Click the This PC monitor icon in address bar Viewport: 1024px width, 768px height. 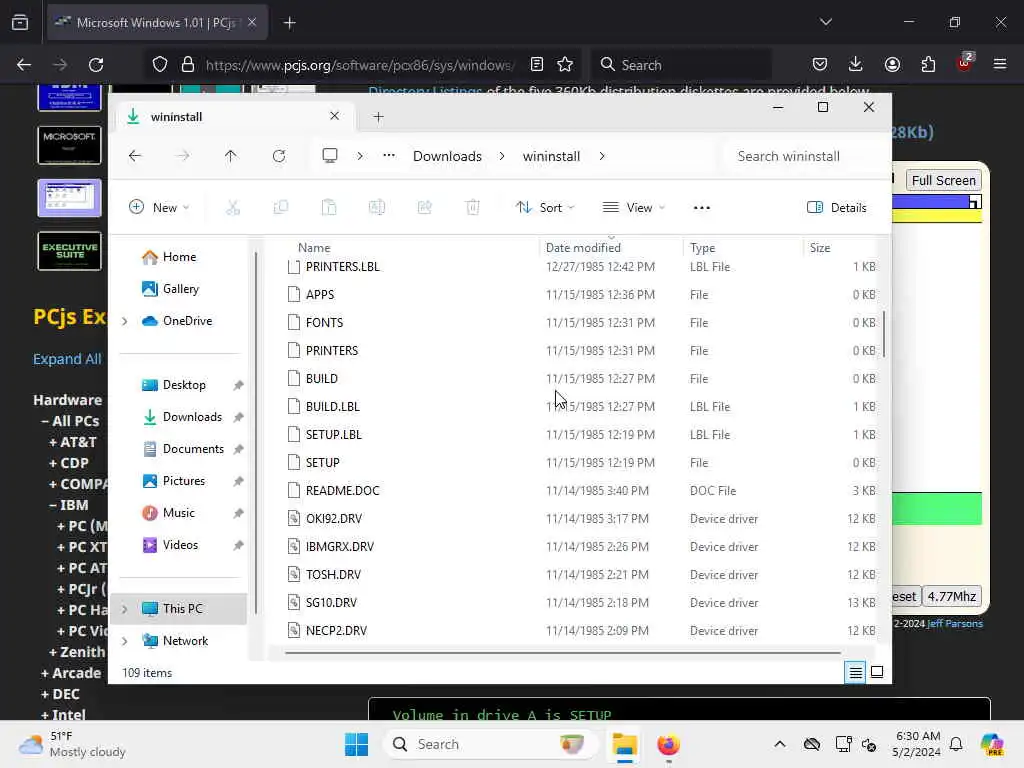tap(330, 156)
